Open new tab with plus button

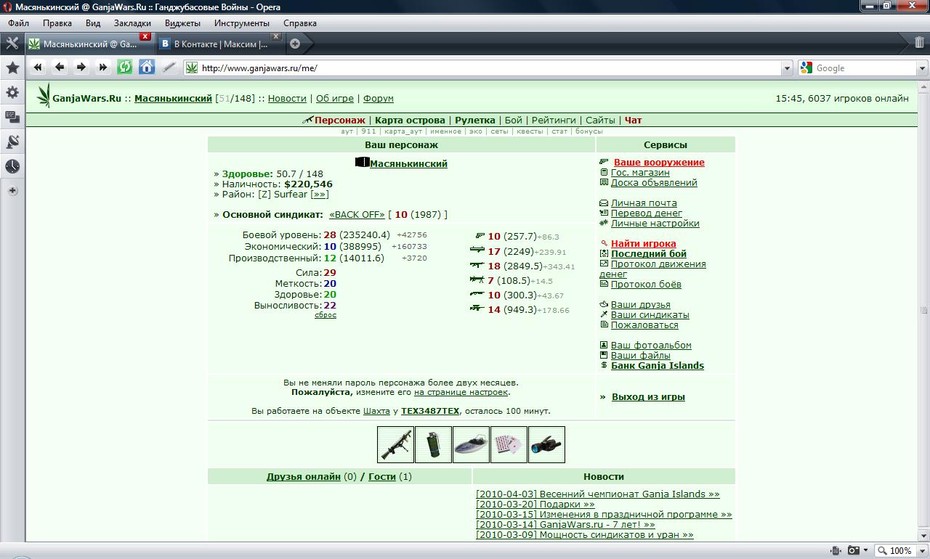tap(295, 43)
